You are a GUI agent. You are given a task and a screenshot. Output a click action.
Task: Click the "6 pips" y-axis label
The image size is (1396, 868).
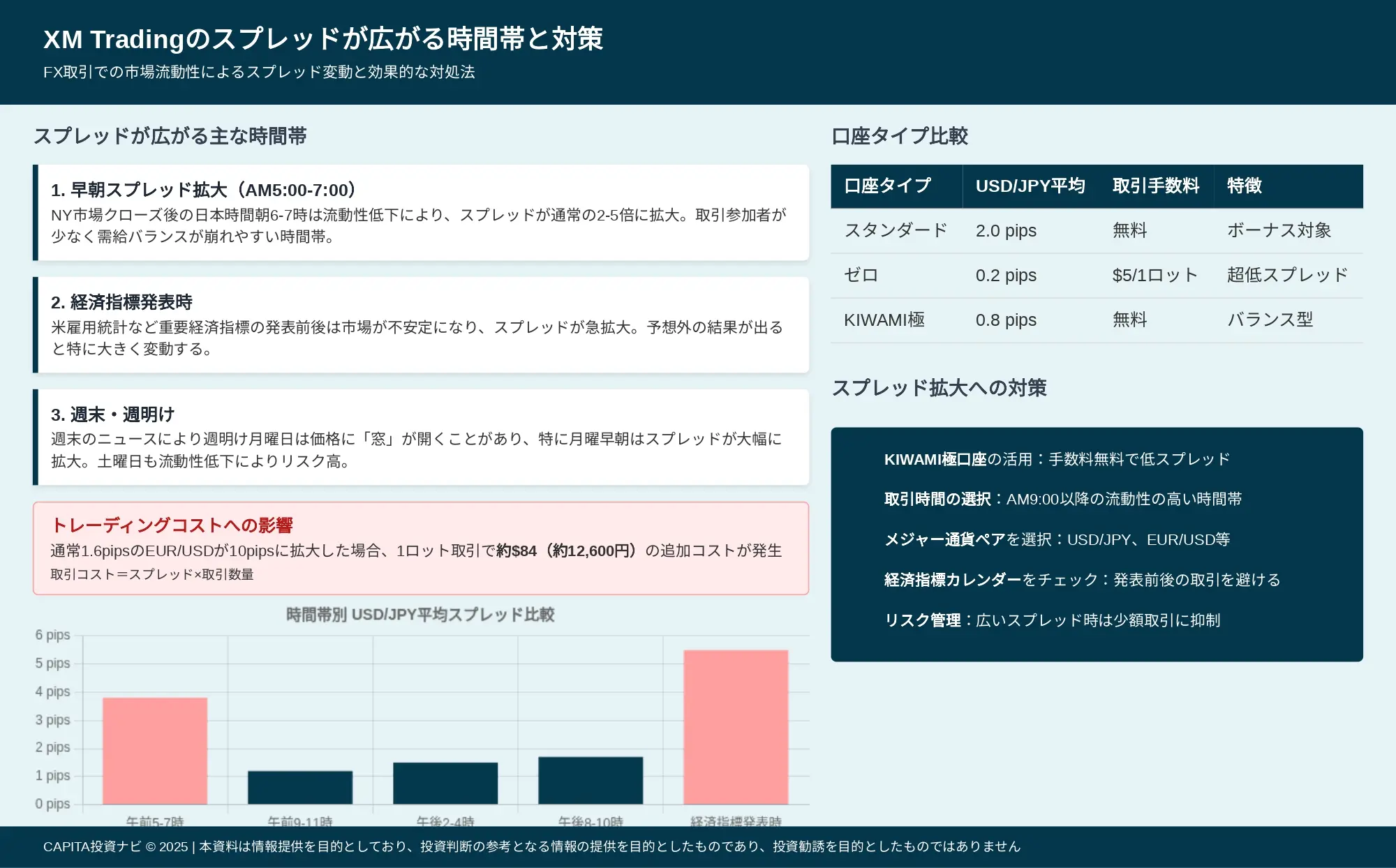(x=53, y=635)
